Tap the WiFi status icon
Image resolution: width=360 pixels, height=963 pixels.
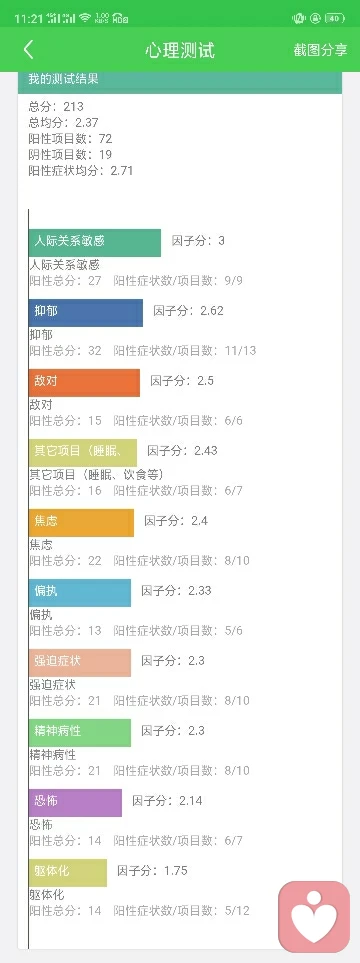(x=85, y=18)
